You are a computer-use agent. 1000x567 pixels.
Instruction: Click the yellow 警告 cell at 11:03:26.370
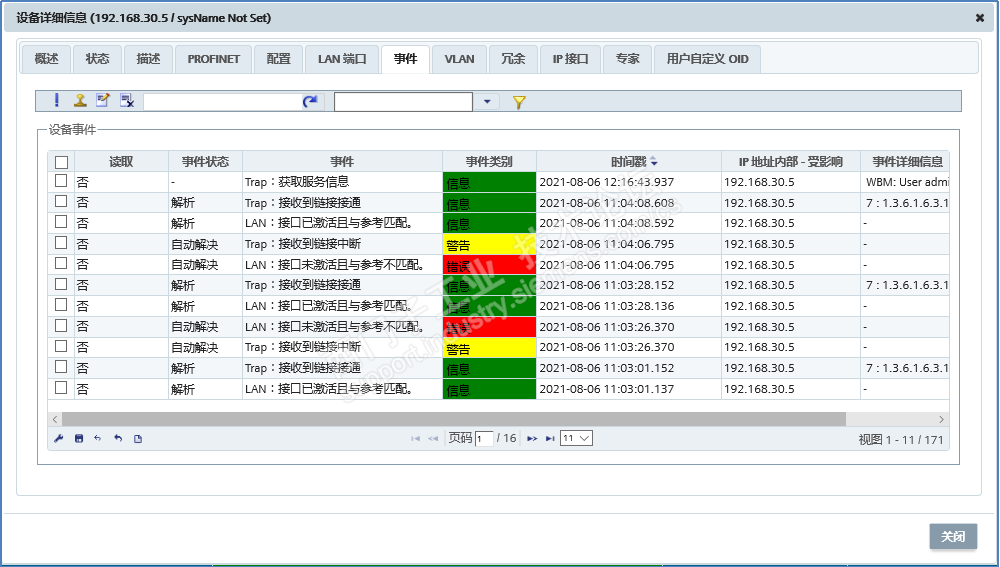489,348
